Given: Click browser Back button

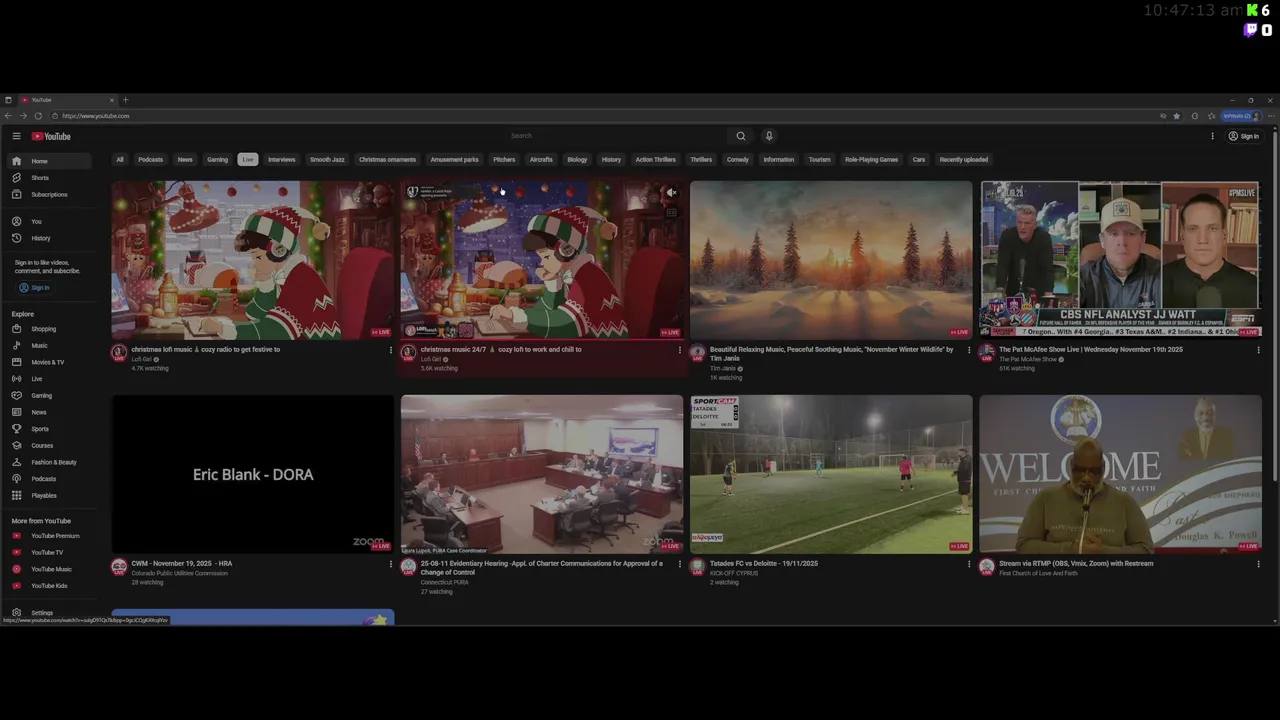Looking at the screenshot, I should tap(9, 116).
